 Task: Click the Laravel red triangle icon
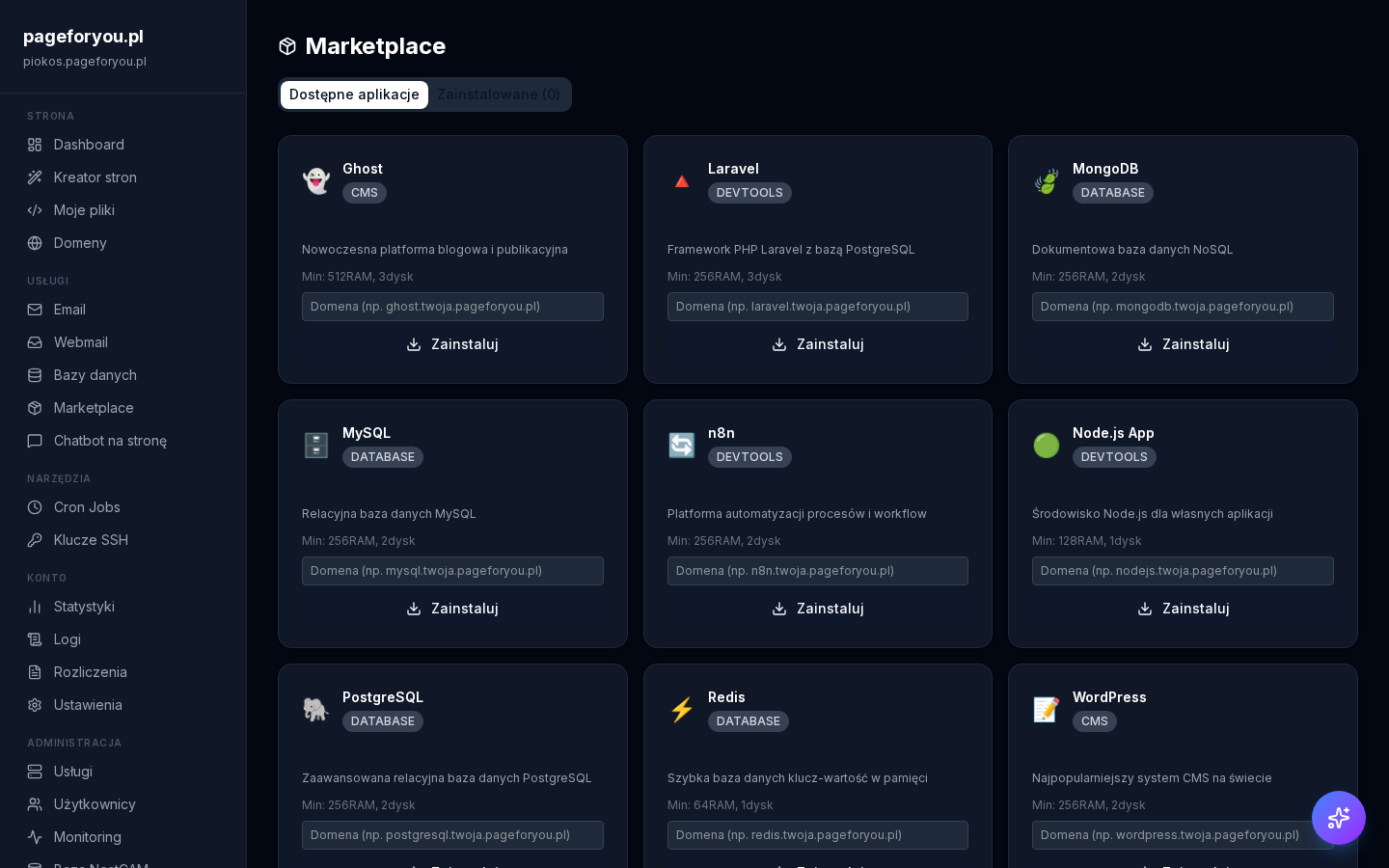tap(682, 181)
